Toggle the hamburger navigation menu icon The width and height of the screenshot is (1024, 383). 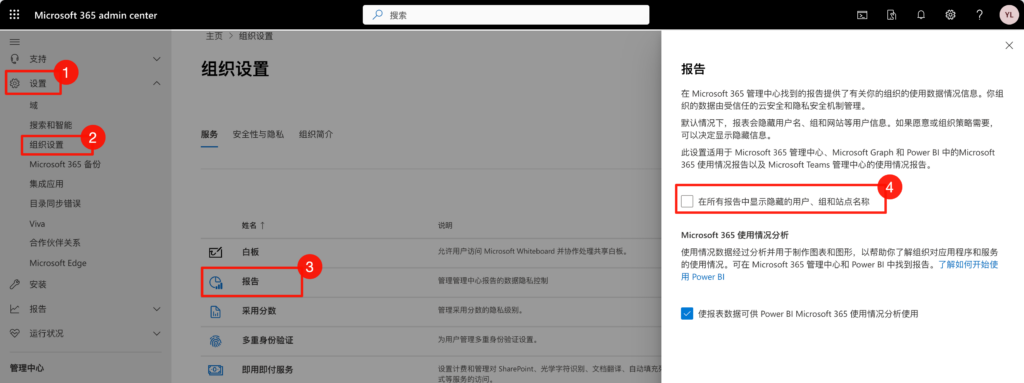[14, 41]
